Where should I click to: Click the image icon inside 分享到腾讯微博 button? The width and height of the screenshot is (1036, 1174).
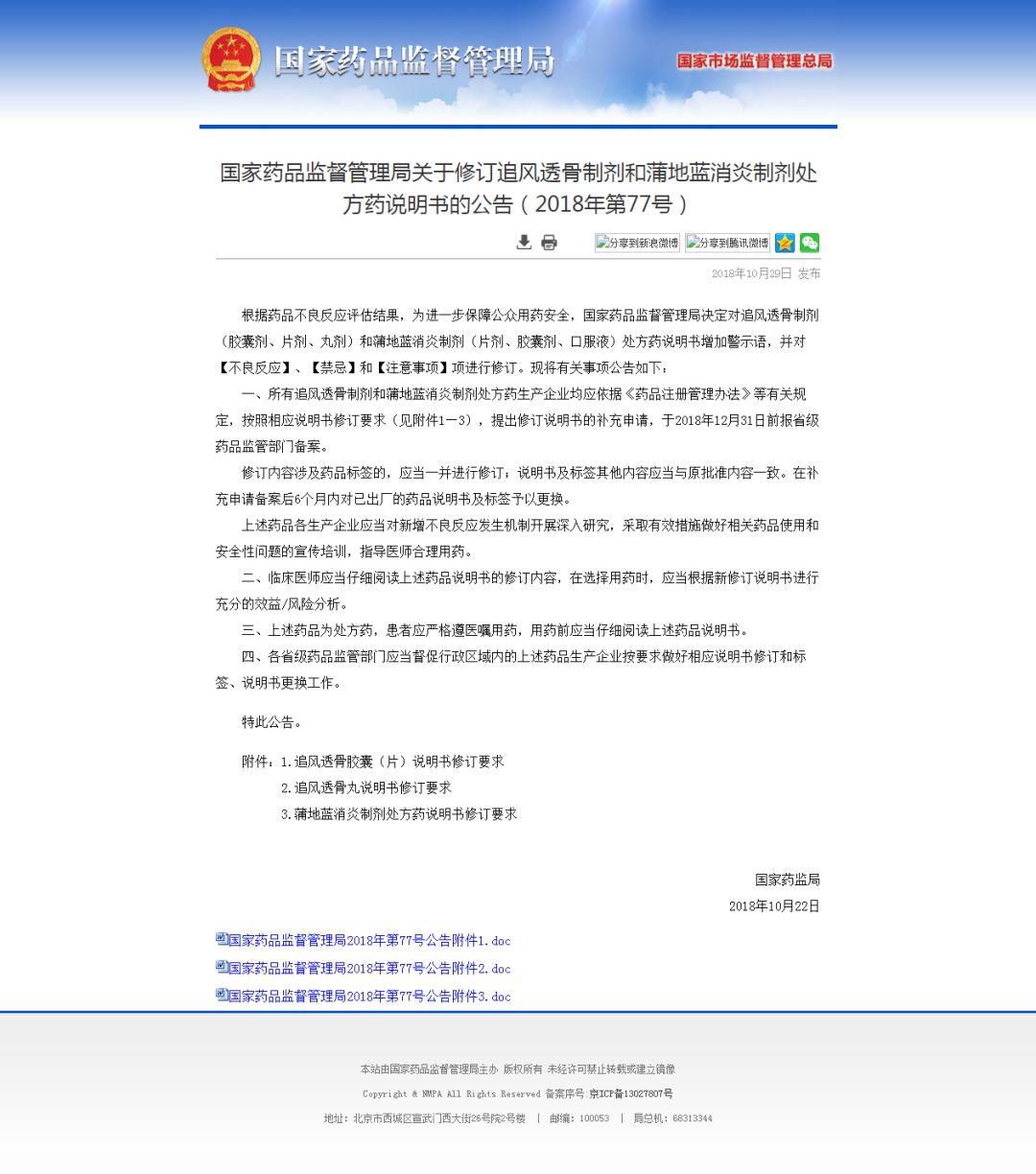[695, 243]
